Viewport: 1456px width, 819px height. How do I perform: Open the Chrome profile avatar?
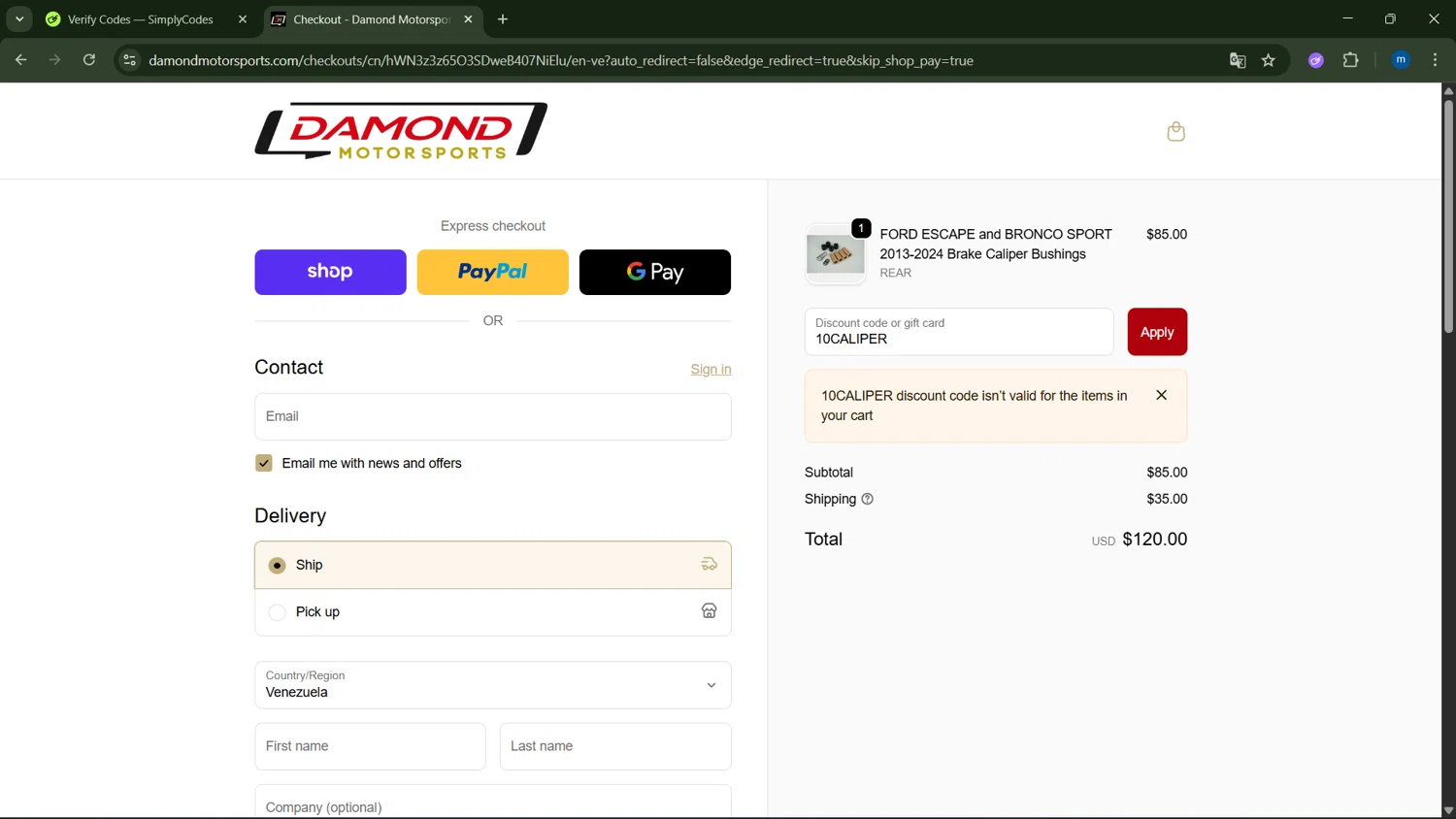pos(1401,60)
